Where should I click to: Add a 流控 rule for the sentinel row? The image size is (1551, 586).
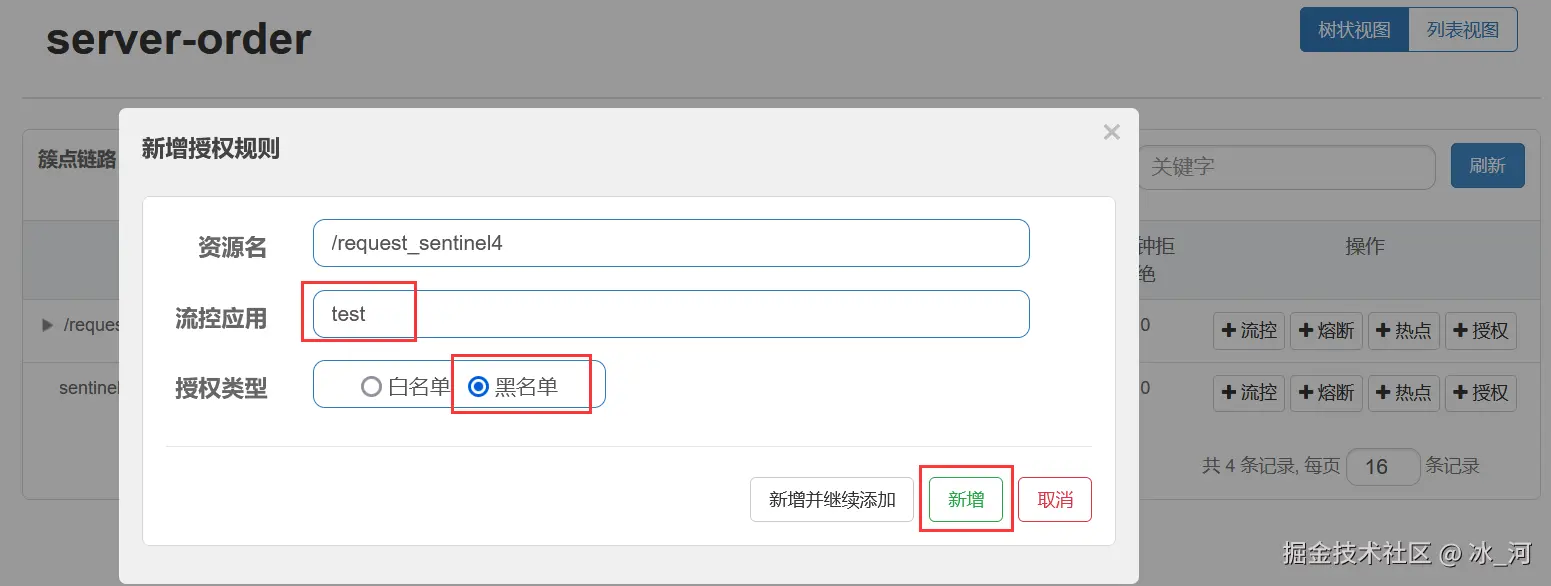pos(1249,393)
